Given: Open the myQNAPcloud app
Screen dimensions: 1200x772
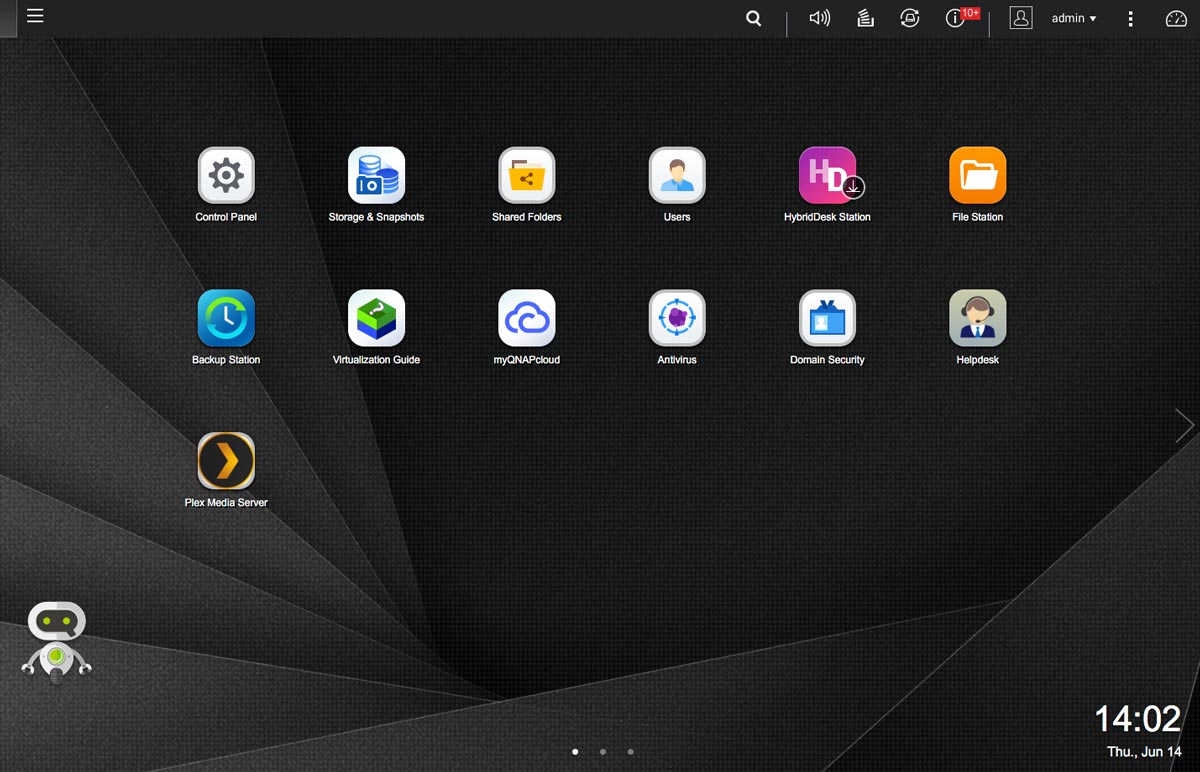Looking at the screenshot, I should (527, 319).
